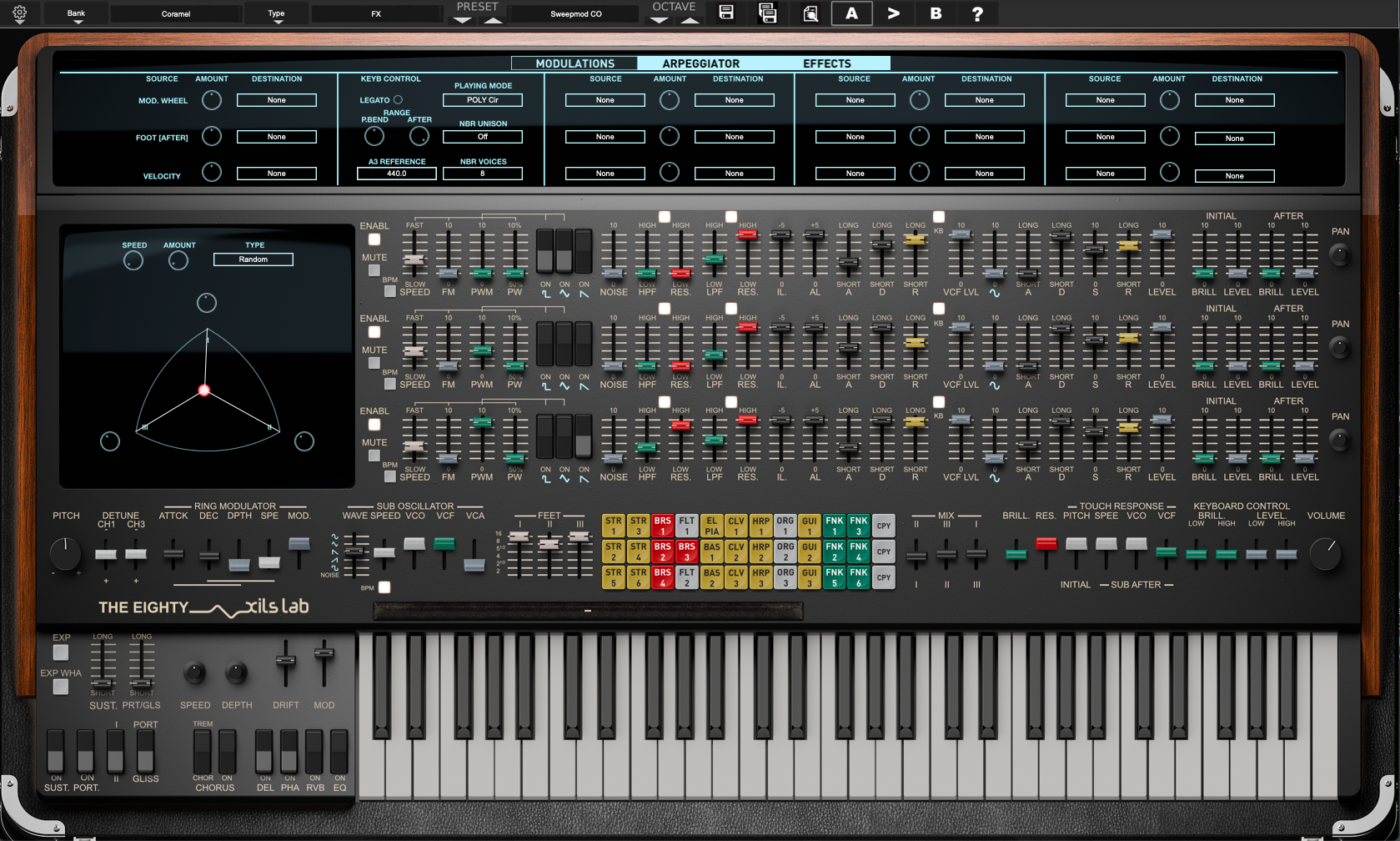Toggle the MUTE checkbox in second layer
Screen dimensions: 1400x841
point(374,363)
